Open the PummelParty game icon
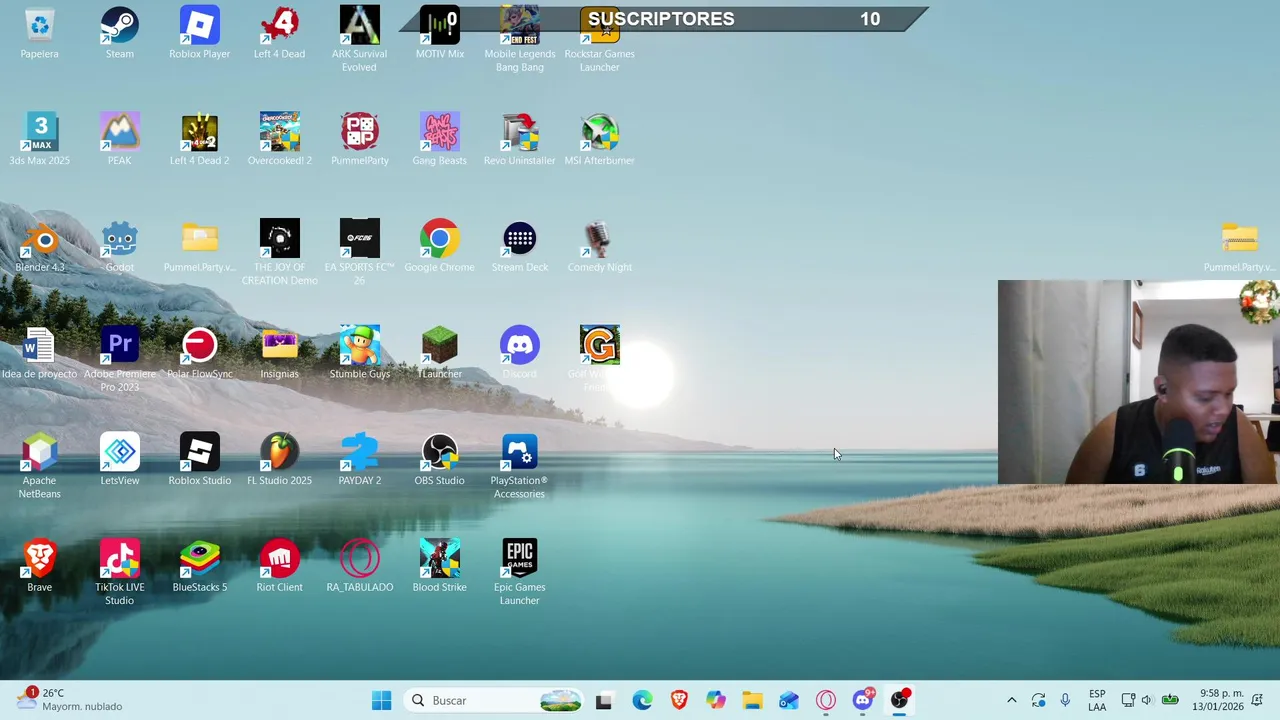Screen dimensions: 1280x720 [359, 139]
